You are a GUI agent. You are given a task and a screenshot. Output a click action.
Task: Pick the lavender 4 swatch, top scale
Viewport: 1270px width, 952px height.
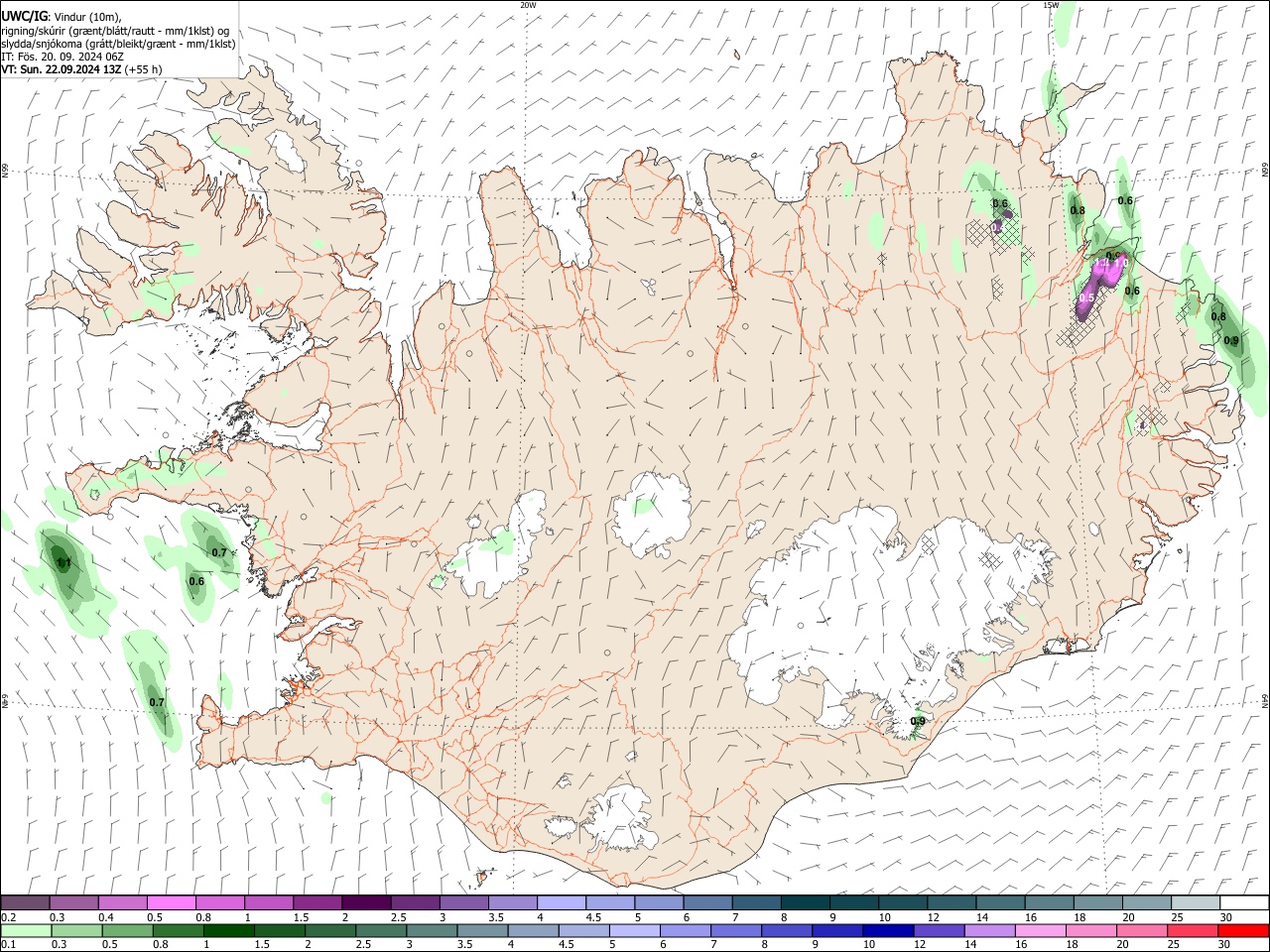[561, 902]
